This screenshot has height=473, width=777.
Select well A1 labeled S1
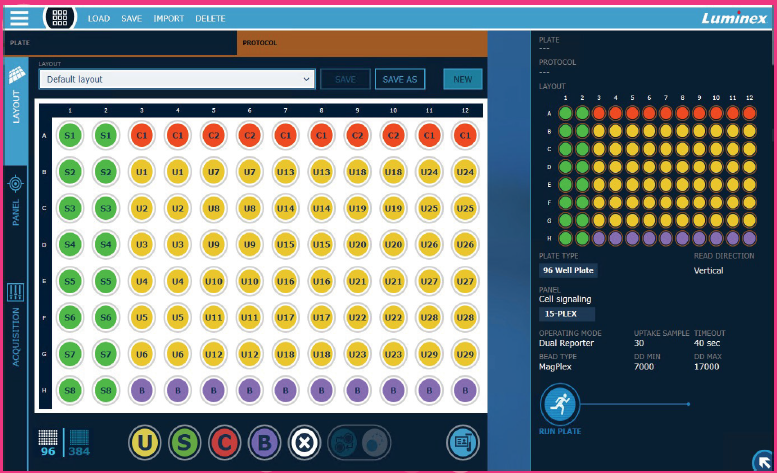(x=70, y=136)
